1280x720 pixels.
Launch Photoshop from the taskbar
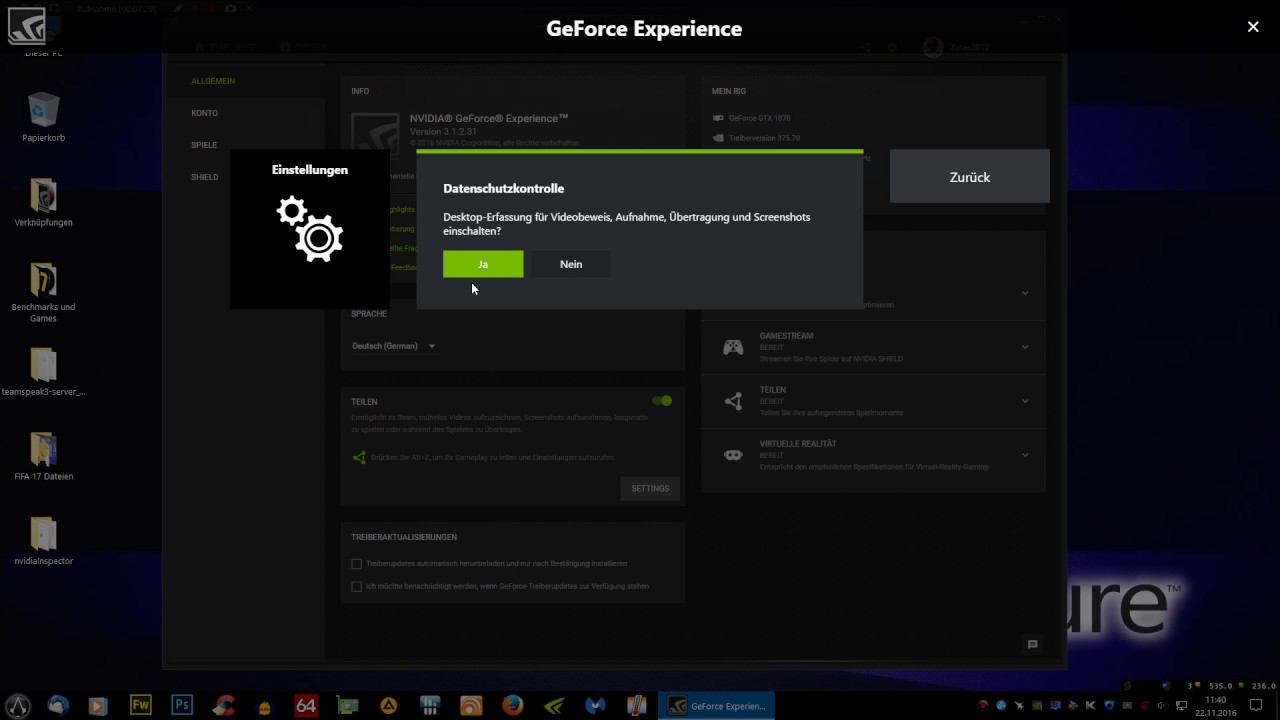tap(181, 705)
